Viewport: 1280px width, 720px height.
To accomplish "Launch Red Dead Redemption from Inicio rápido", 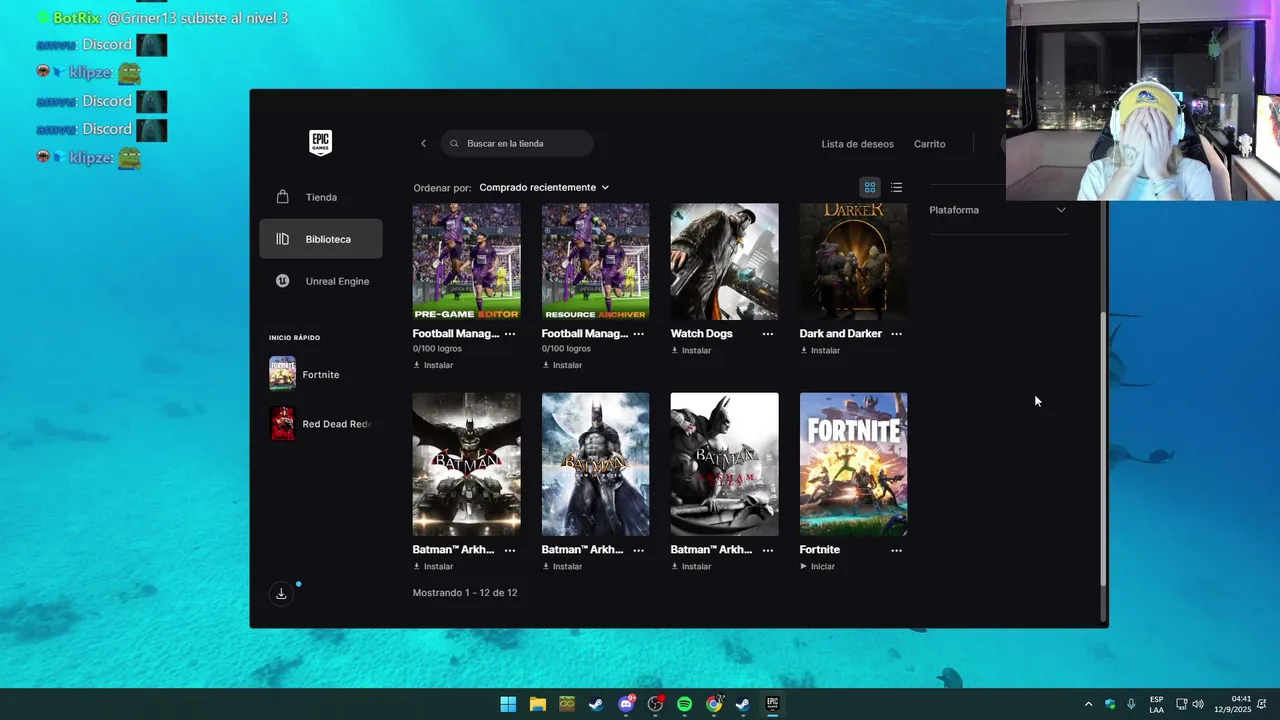I will (320, 424).
